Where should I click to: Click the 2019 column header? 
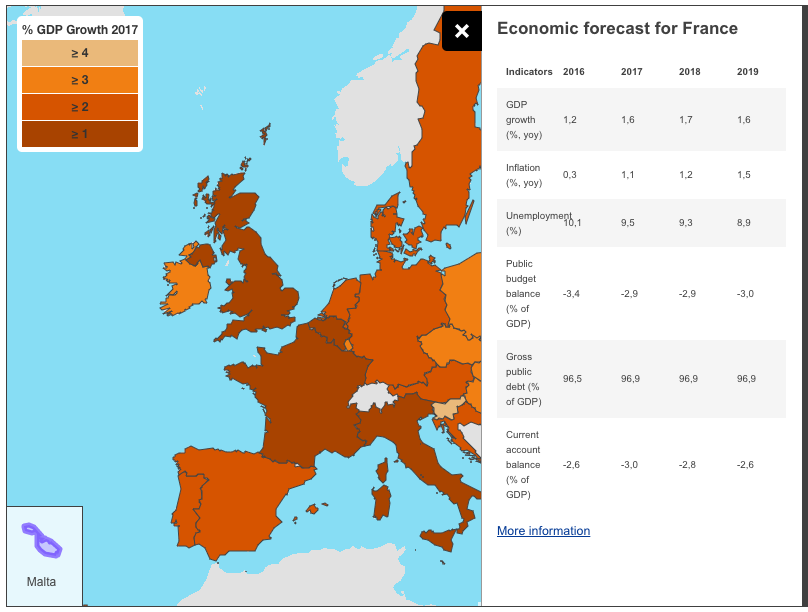(747, 72)
